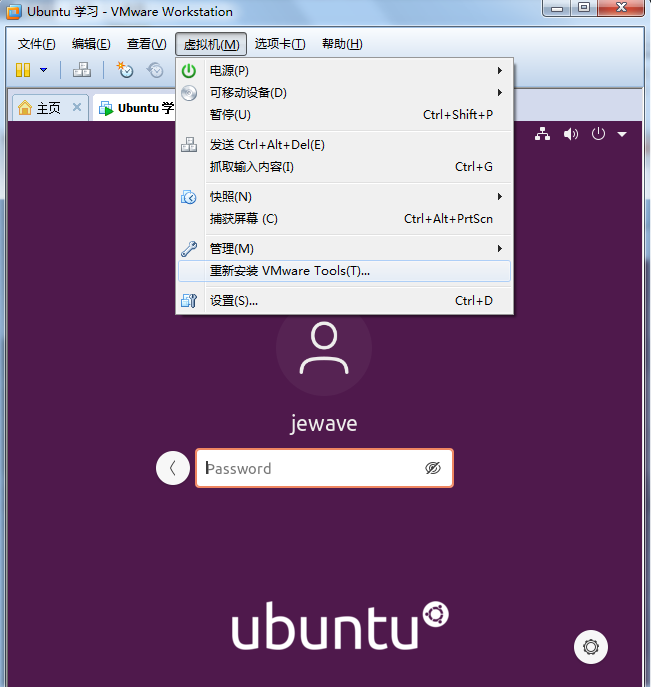Screen dimensions: 651x687
Task: Click the revert snapshot toolbar icon
Action: pos(155,70)
